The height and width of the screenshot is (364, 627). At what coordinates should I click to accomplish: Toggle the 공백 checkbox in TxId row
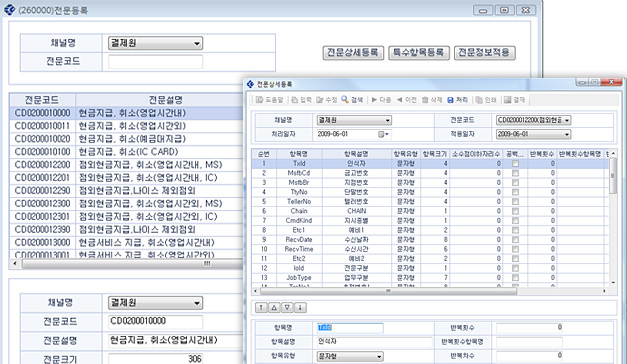[x=515, y=164]
